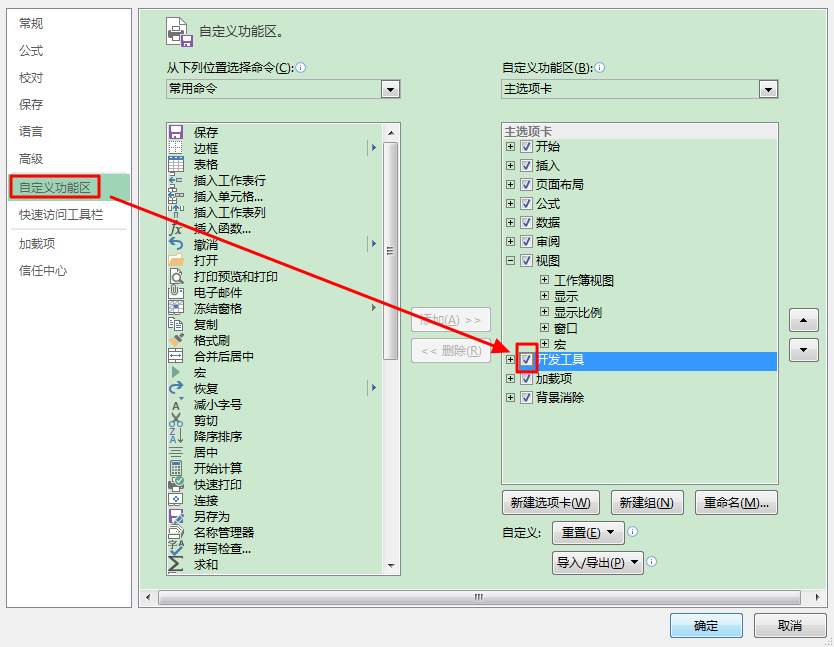Toggle the 背景消除 checkbox

click(526, 397)
